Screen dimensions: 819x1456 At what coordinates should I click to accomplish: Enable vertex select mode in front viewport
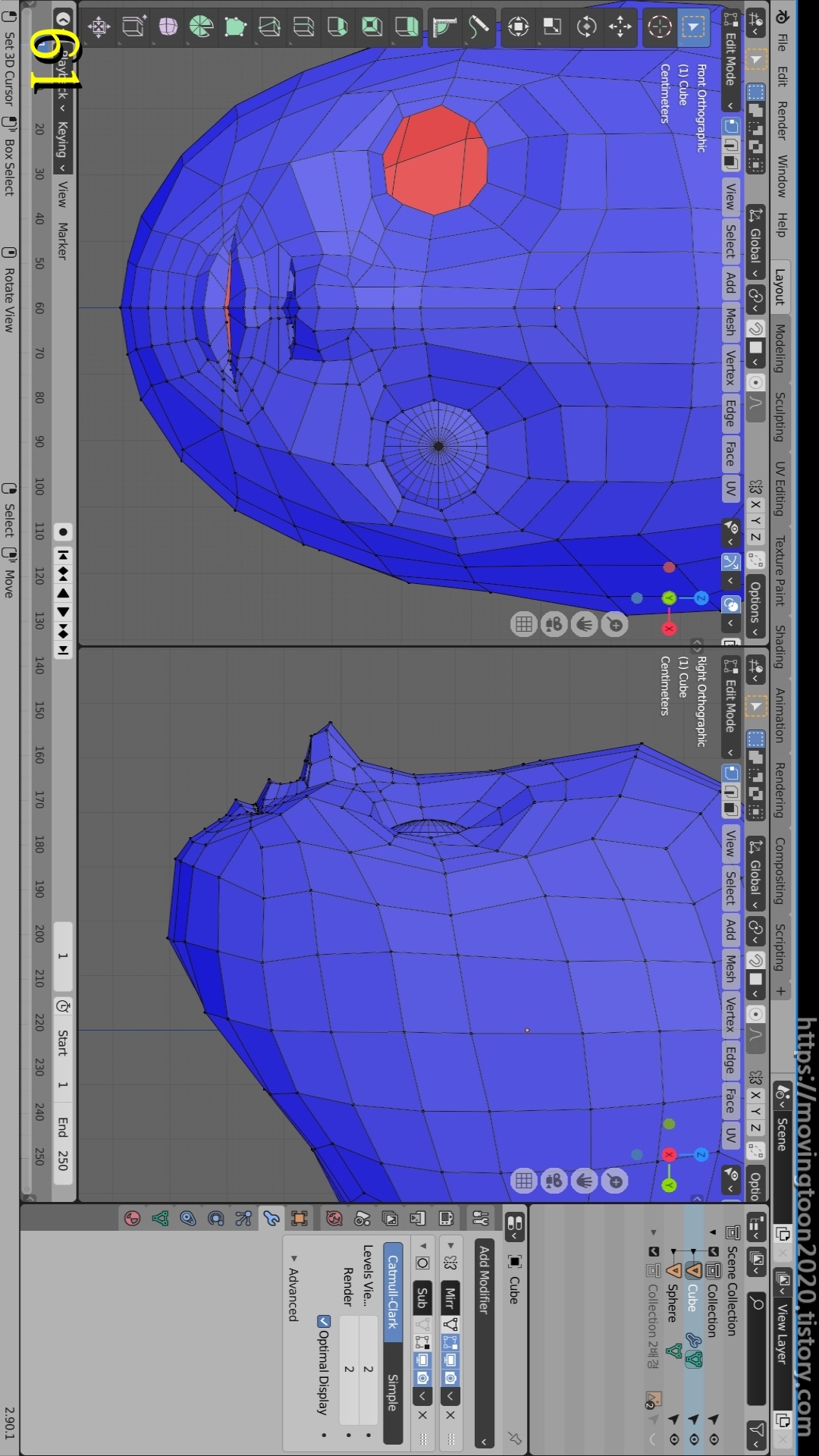point(730,126)
